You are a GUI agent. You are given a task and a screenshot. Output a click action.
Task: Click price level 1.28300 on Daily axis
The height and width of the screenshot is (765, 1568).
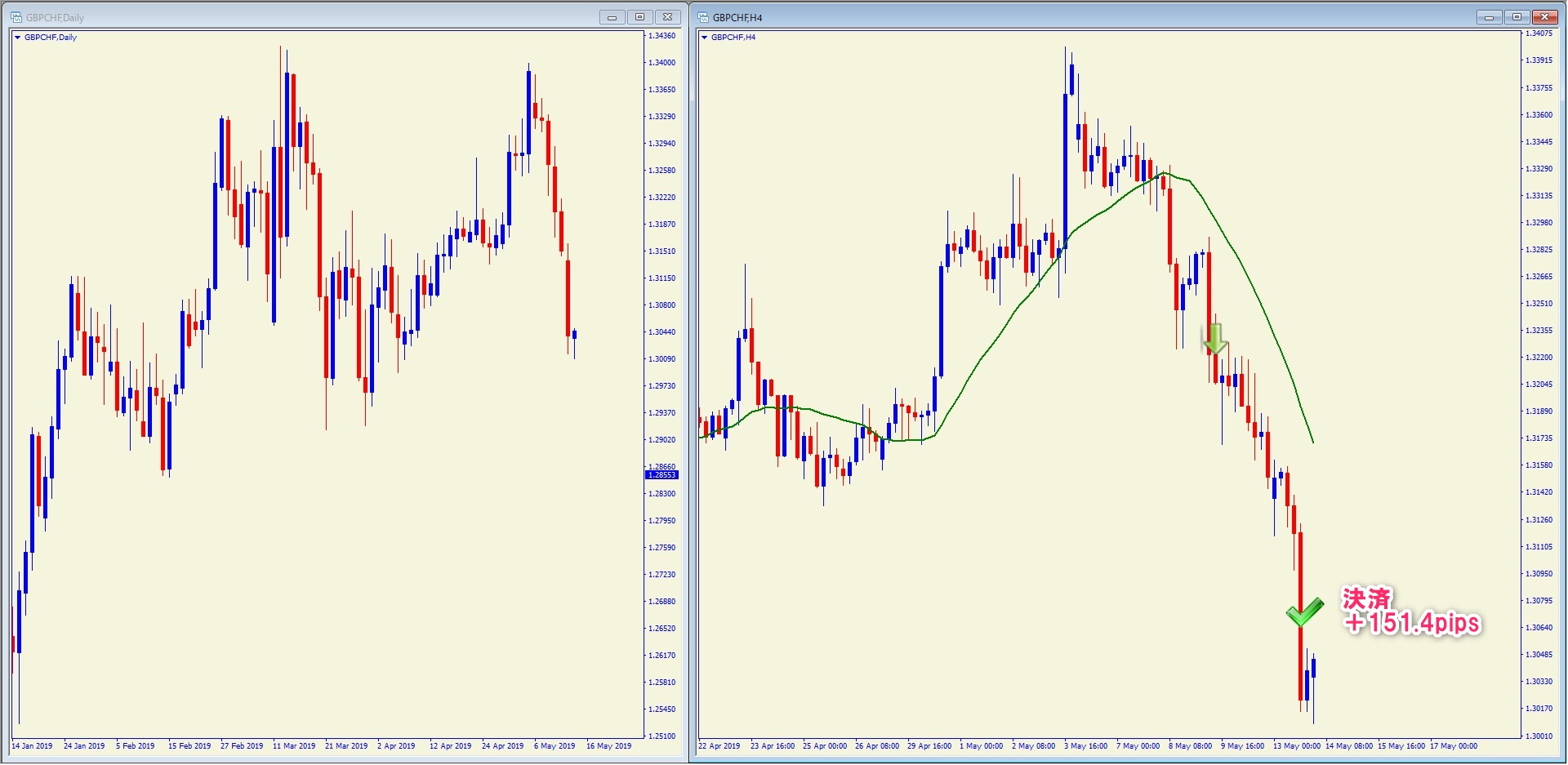662,494
